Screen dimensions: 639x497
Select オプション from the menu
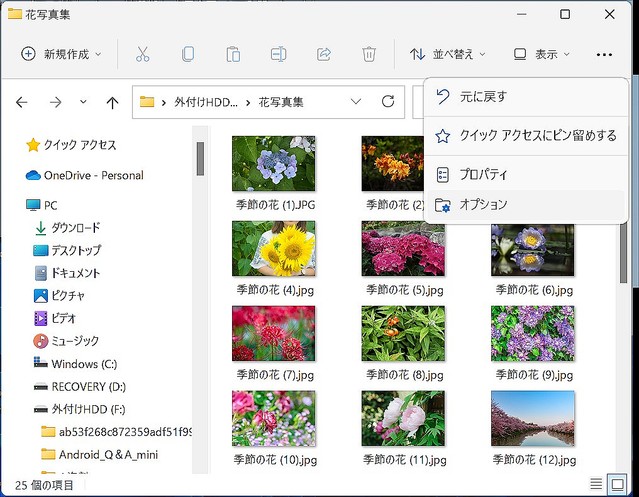tap(483, 204)
